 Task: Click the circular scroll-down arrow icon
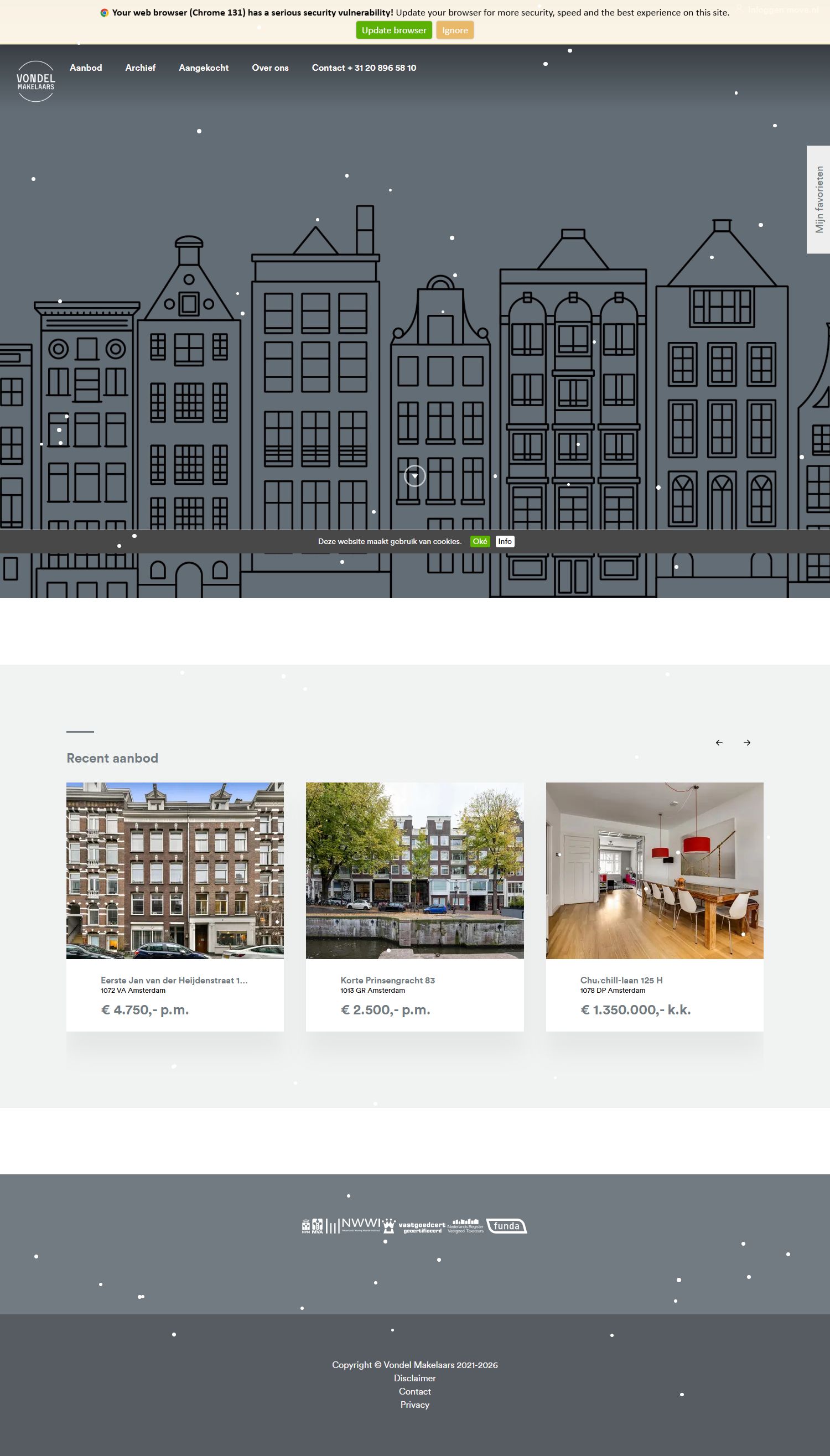(x=414, y=476)
